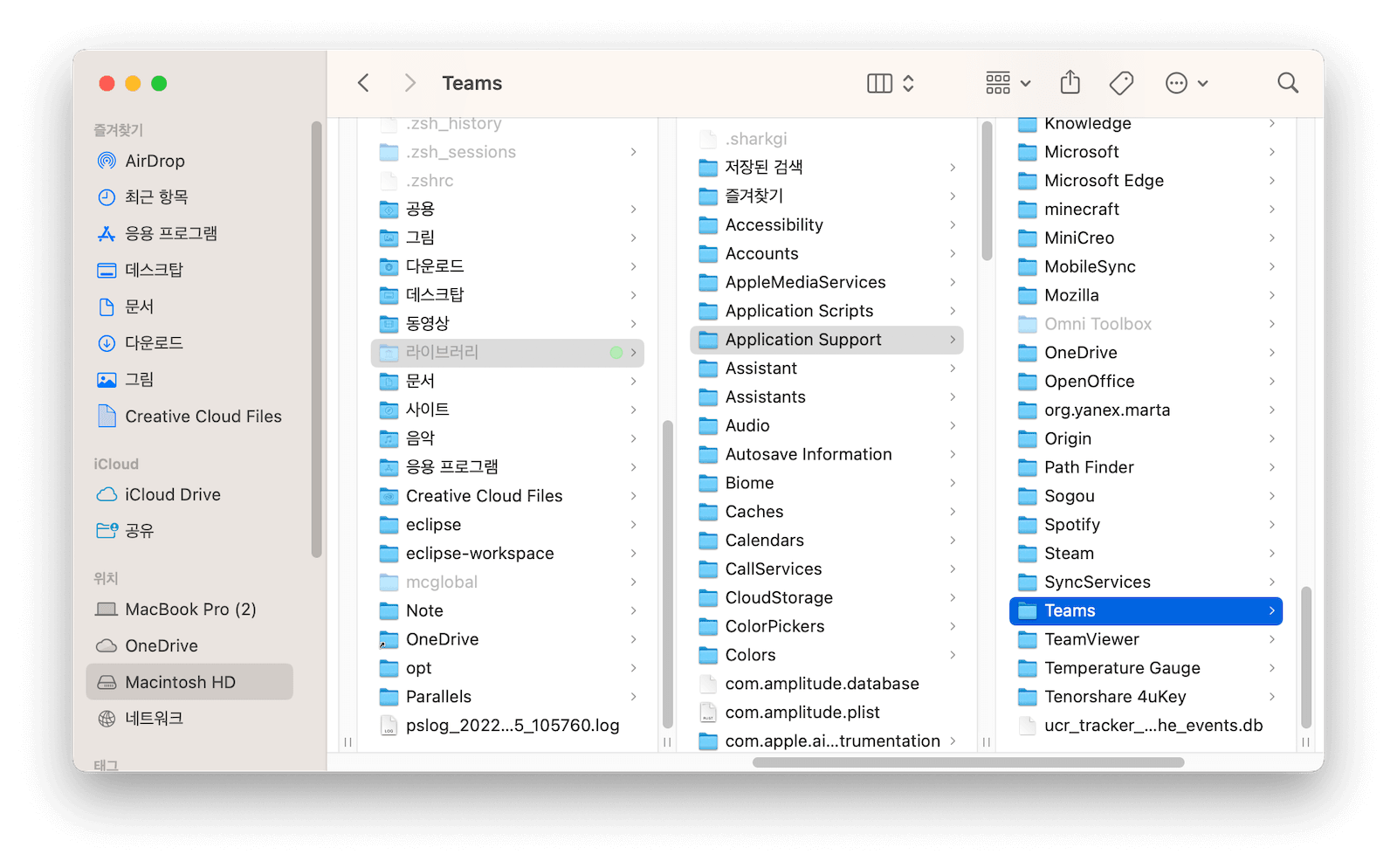Viewport: 1397px width, 868px height.
Task: Expand the Caches folder chevron
Action: coord(953,512)
